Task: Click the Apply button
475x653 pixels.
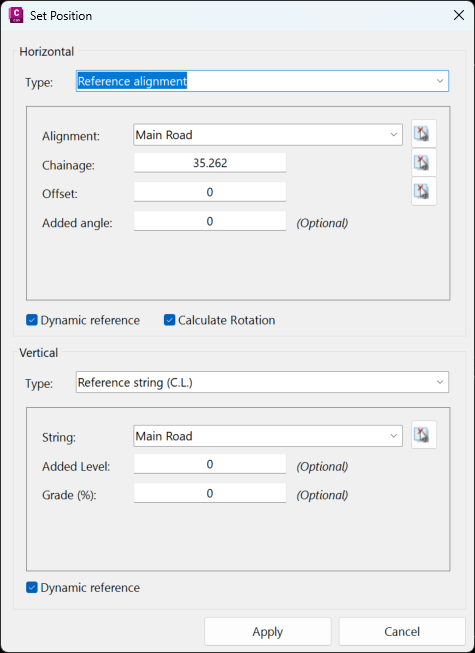Action: 268,632
